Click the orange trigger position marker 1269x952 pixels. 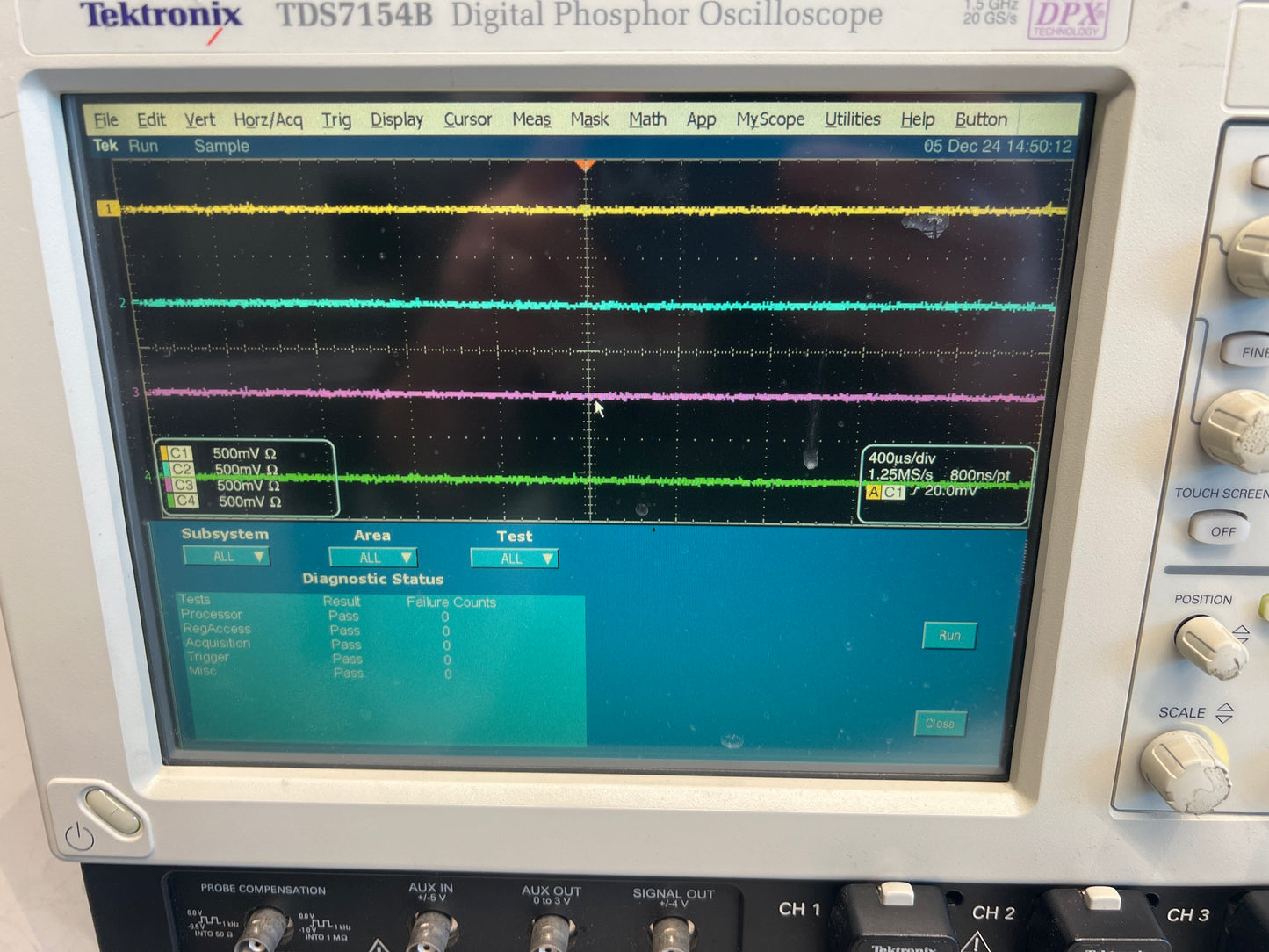pyautogui.click(x=586, y=165)
